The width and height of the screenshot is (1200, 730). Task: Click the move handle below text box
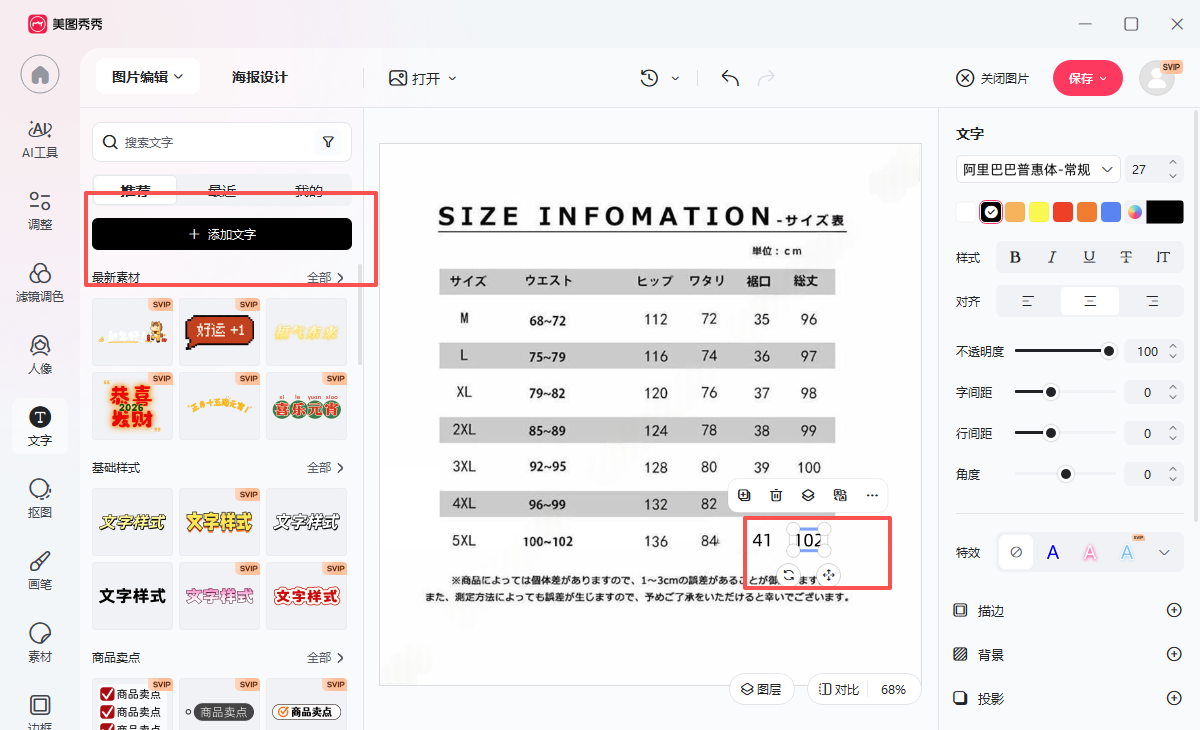tap(828, 575)
